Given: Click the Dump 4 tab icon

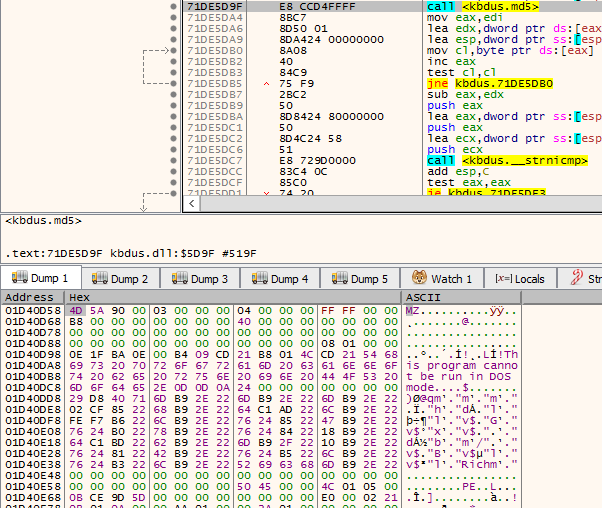Looking at the screenshot, I should tap(260, 278).
